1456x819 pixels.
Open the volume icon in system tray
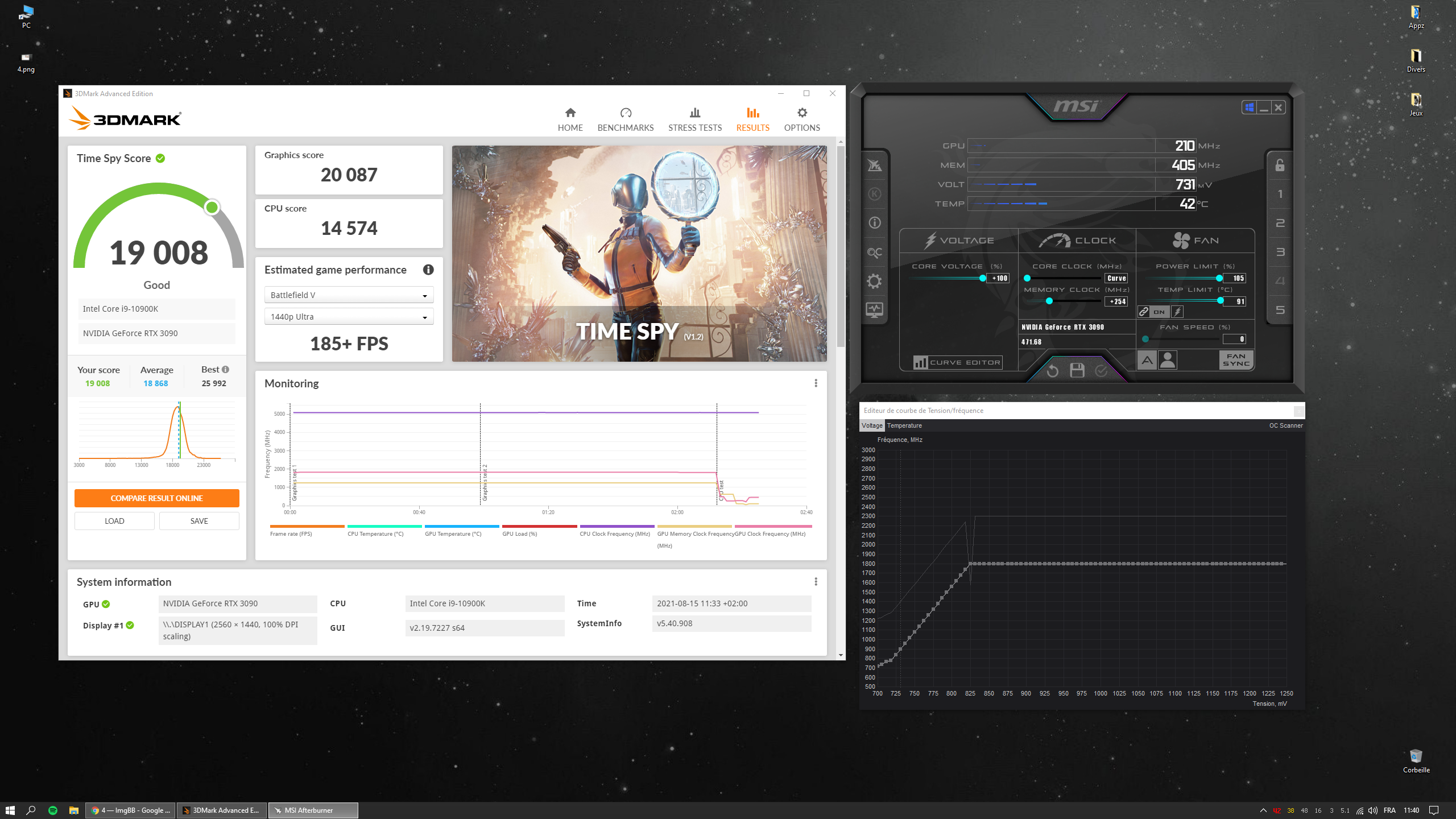[1373, 810]
